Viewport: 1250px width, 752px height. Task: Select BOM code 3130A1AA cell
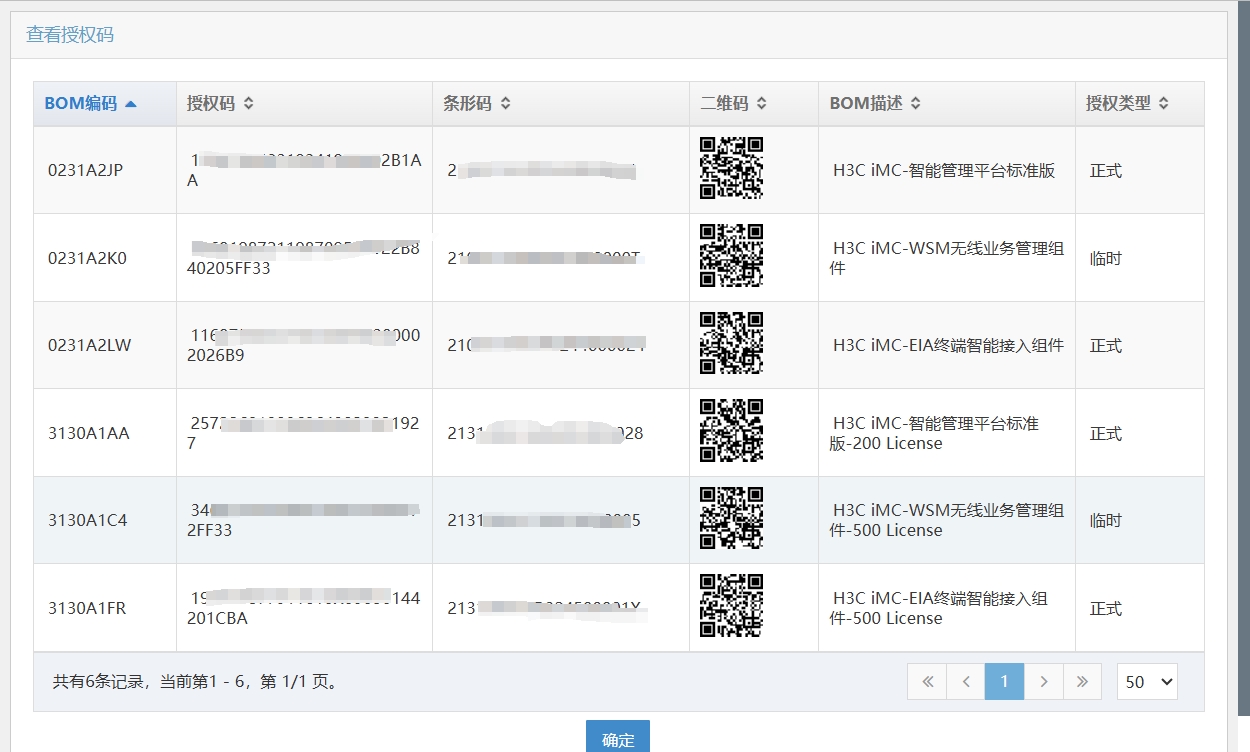pyautogui.click(x=105, y=433)
